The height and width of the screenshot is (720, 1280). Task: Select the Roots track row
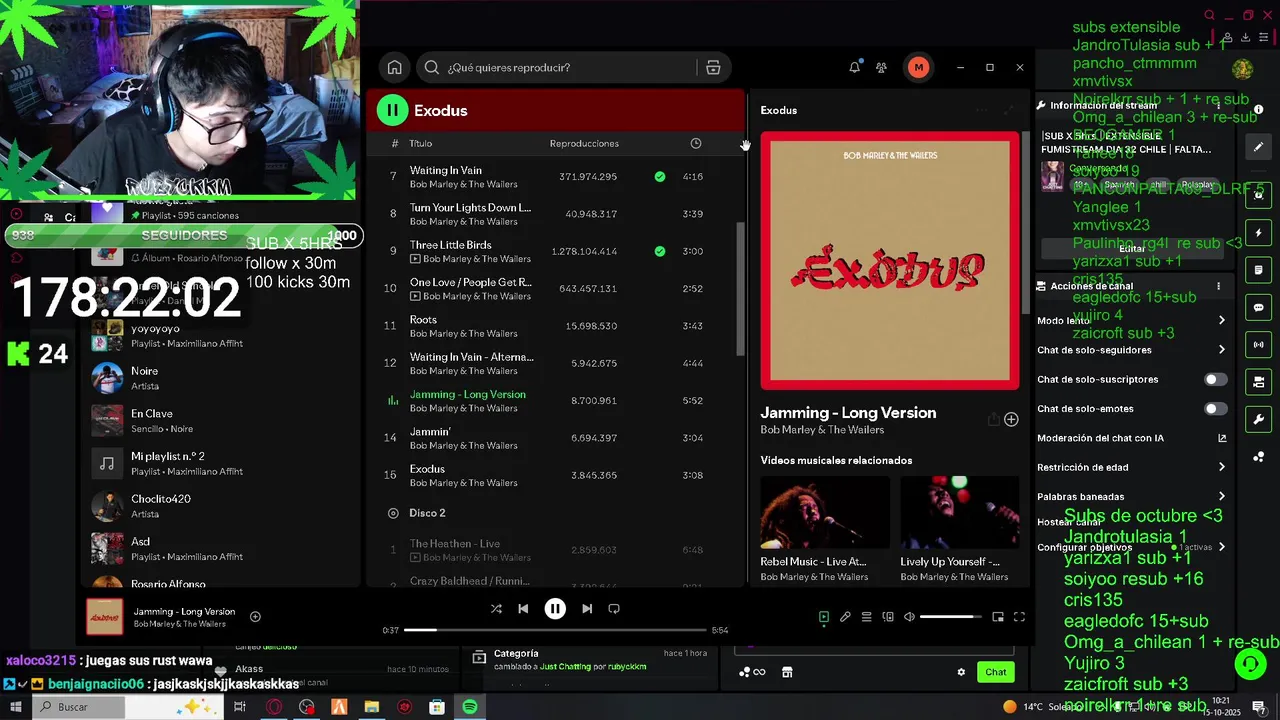point(555,326)
